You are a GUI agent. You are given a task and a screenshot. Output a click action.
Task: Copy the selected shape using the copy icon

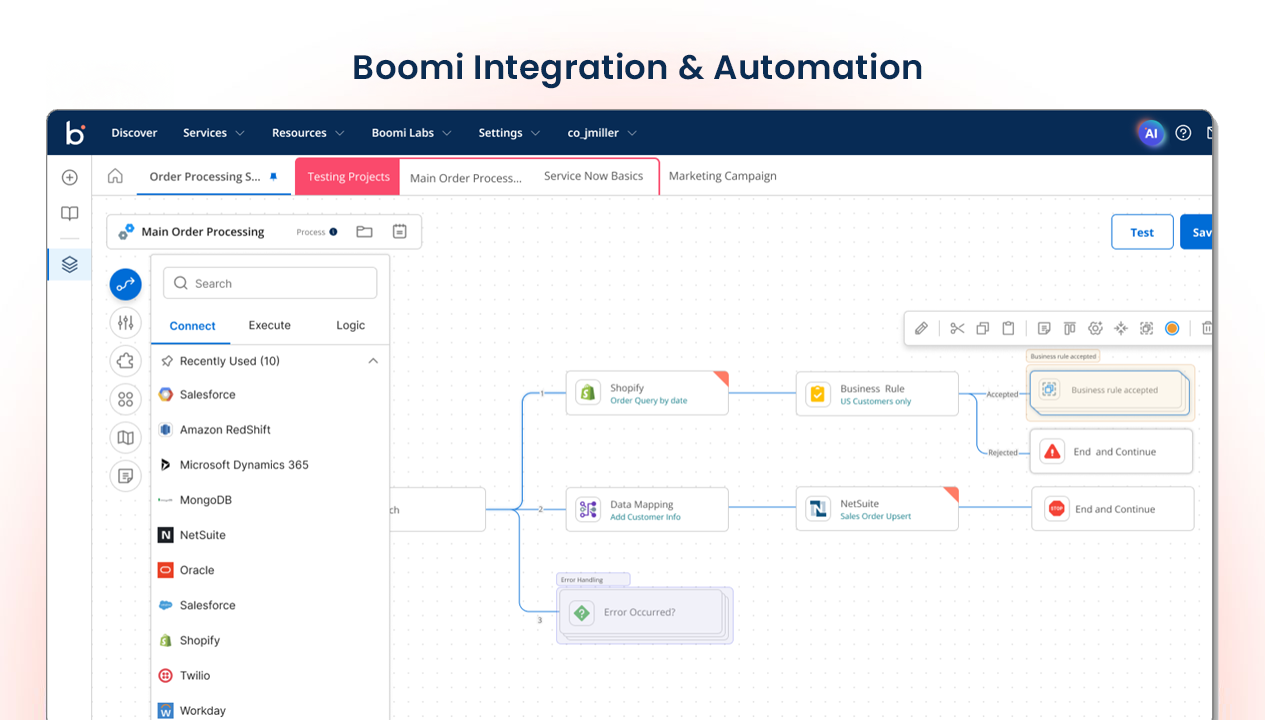point(982,327)
